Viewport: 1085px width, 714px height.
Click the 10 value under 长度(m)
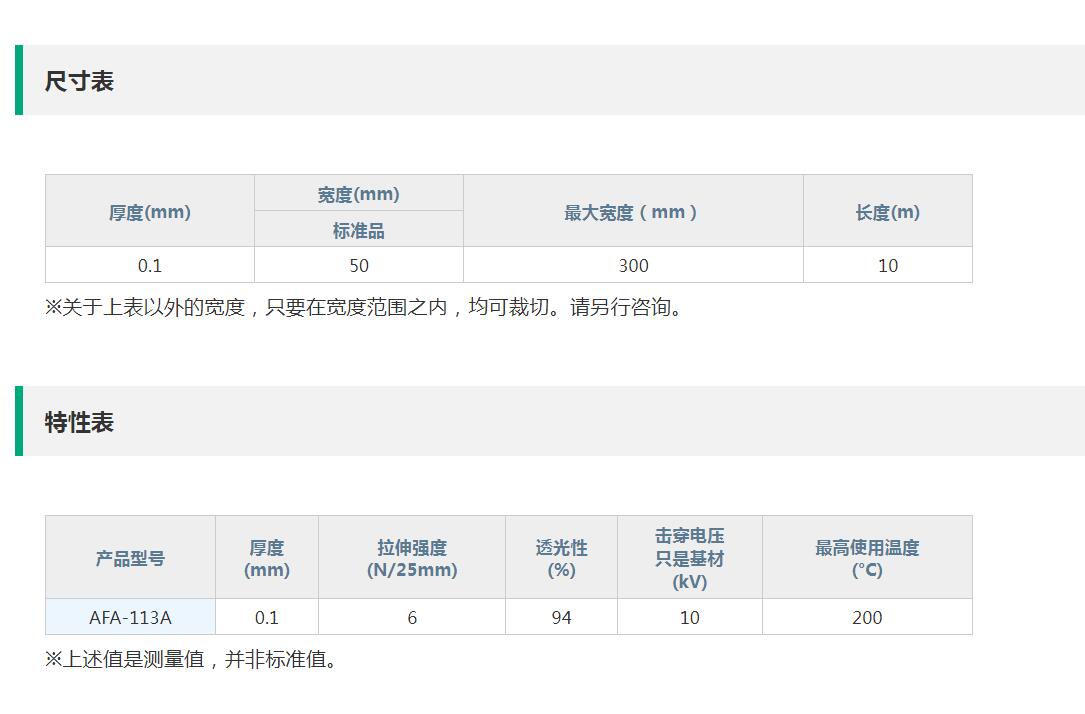(x=888, y=265)
